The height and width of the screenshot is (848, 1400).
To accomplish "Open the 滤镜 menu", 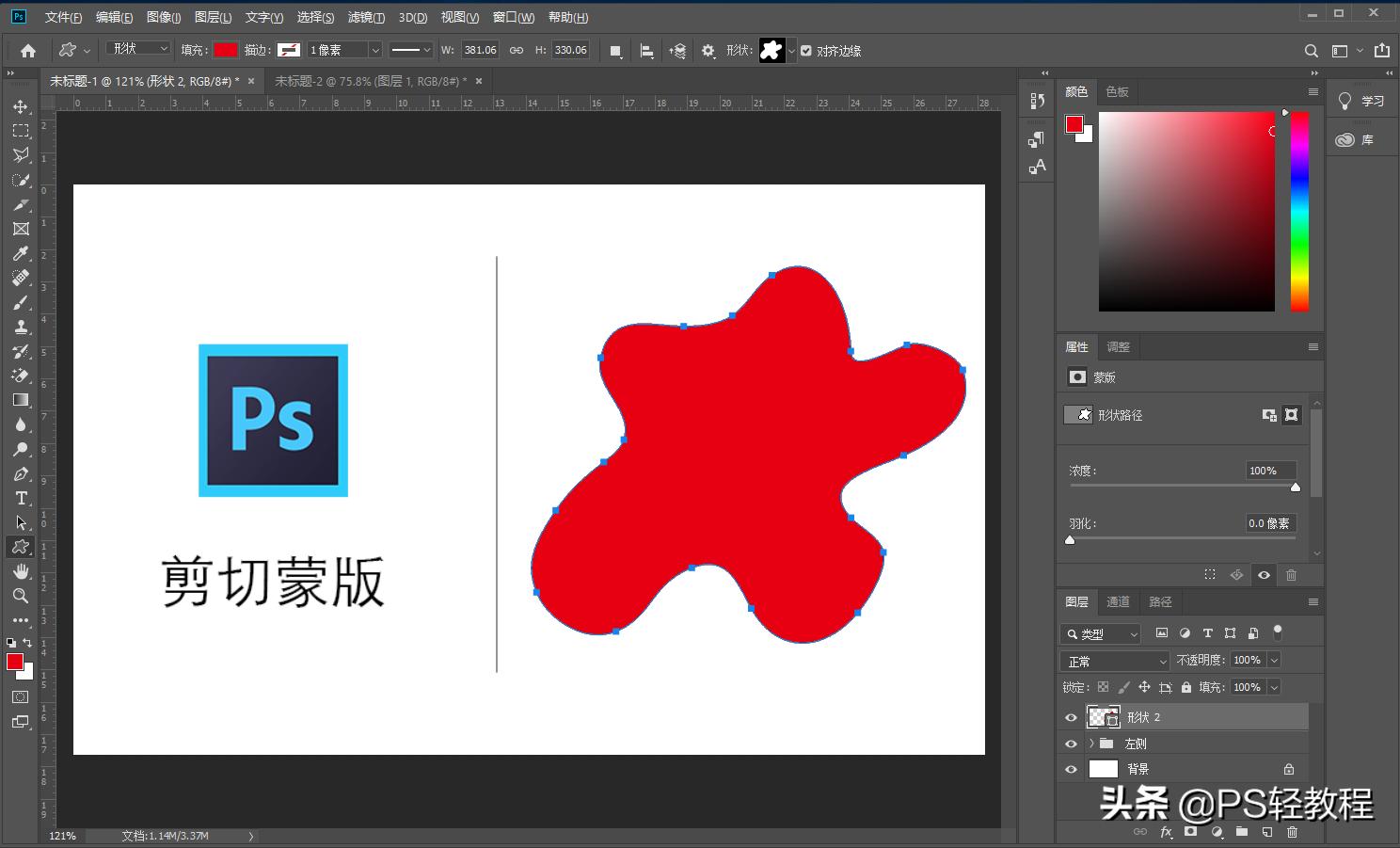I will [x=367, y=17].
